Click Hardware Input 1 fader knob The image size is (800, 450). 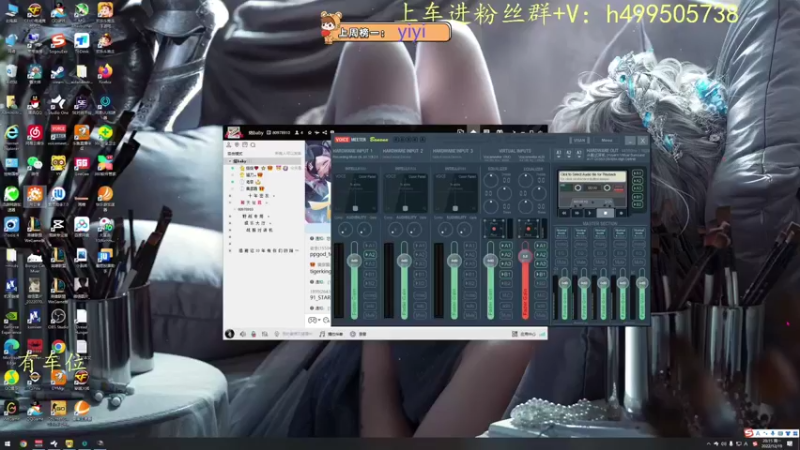(354, 261)
